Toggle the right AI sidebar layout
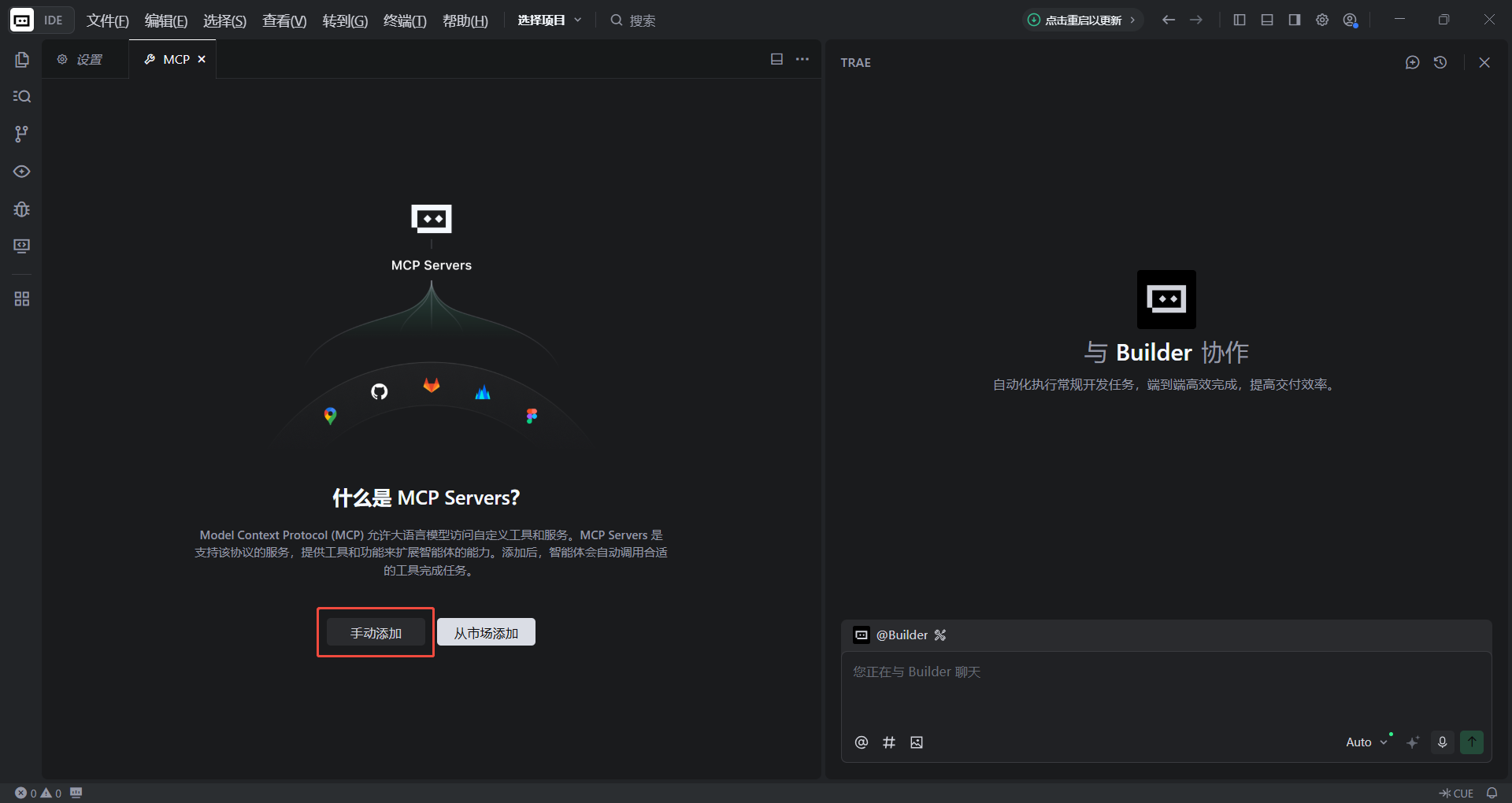This screenshot has width=1512, height=803. tap(1295, 20)
